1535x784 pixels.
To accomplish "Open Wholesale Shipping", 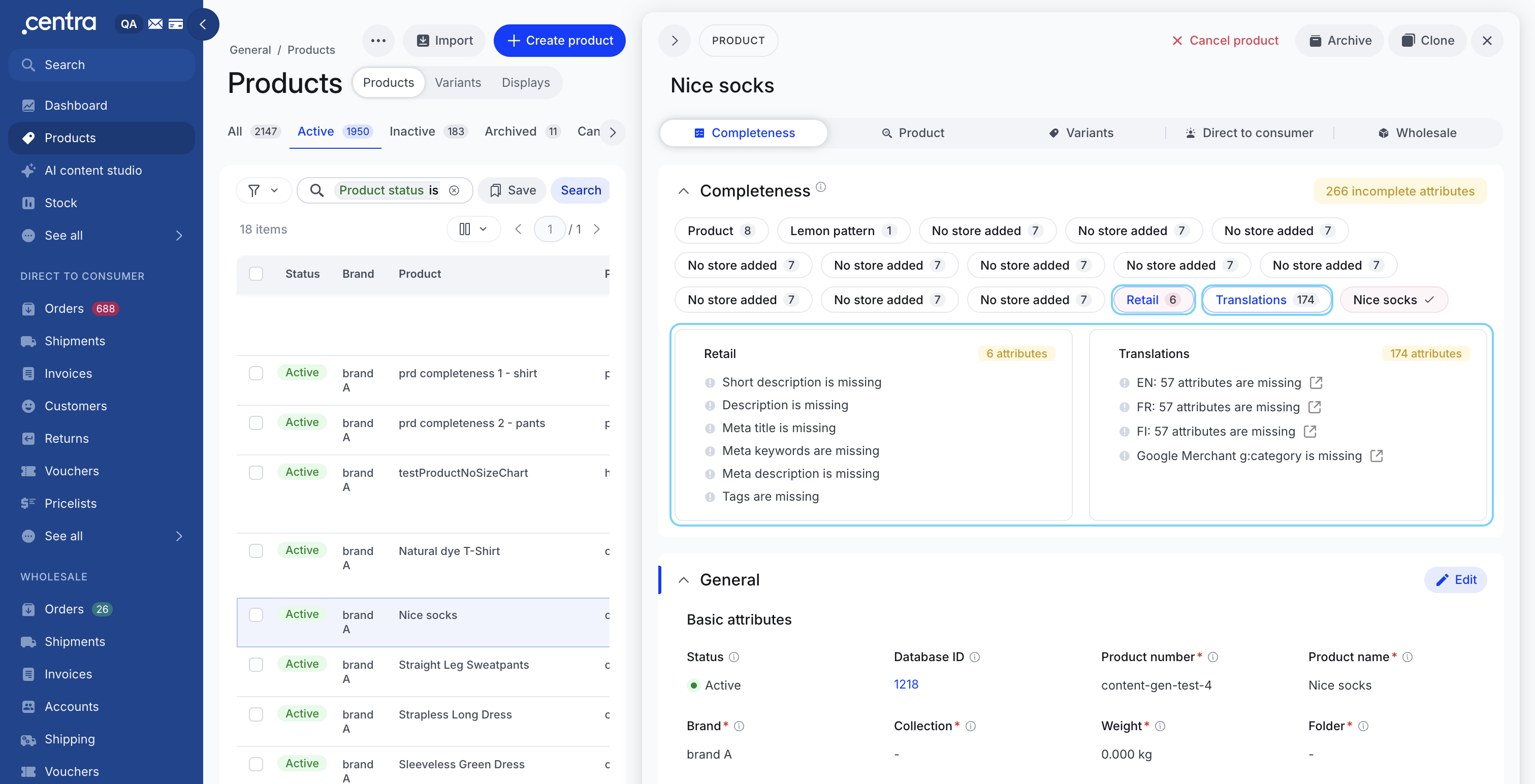I will click(101, 739).
